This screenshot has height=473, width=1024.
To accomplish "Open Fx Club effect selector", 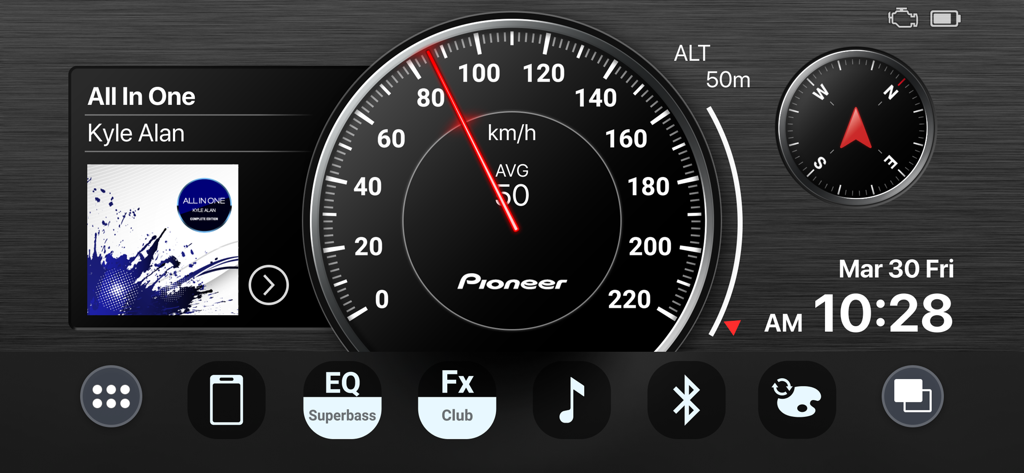I will click(x=457, y=400).
